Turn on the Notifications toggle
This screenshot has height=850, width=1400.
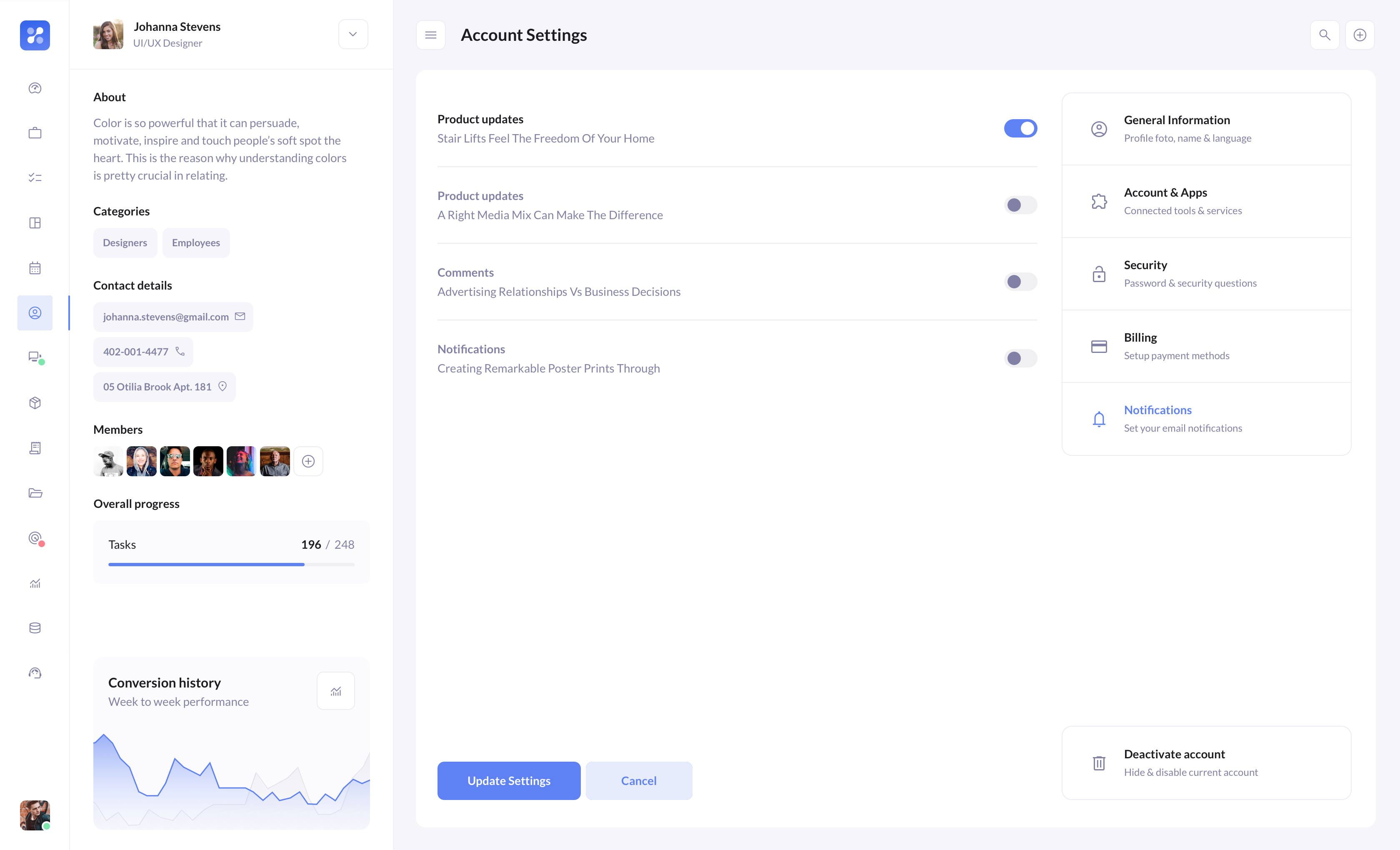(x=1020, y=358)
